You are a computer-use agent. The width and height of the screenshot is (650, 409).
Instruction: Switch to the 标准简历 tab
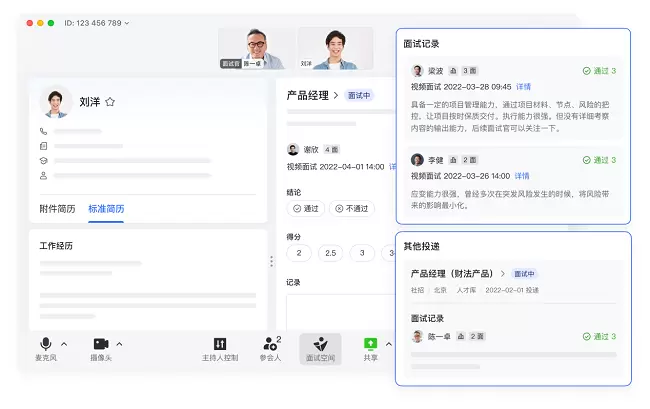coord(106,209)
